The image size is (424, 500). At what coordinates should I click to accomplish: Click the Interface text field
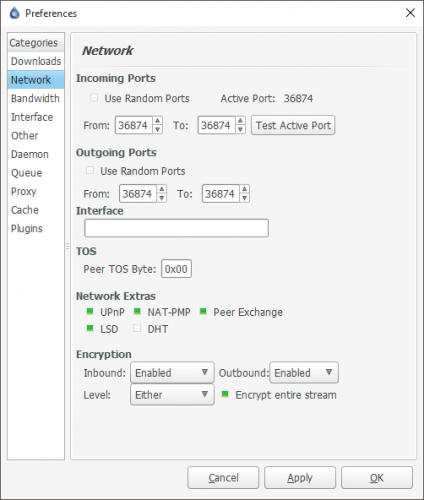pyautogui.click(x=176, y=228)
